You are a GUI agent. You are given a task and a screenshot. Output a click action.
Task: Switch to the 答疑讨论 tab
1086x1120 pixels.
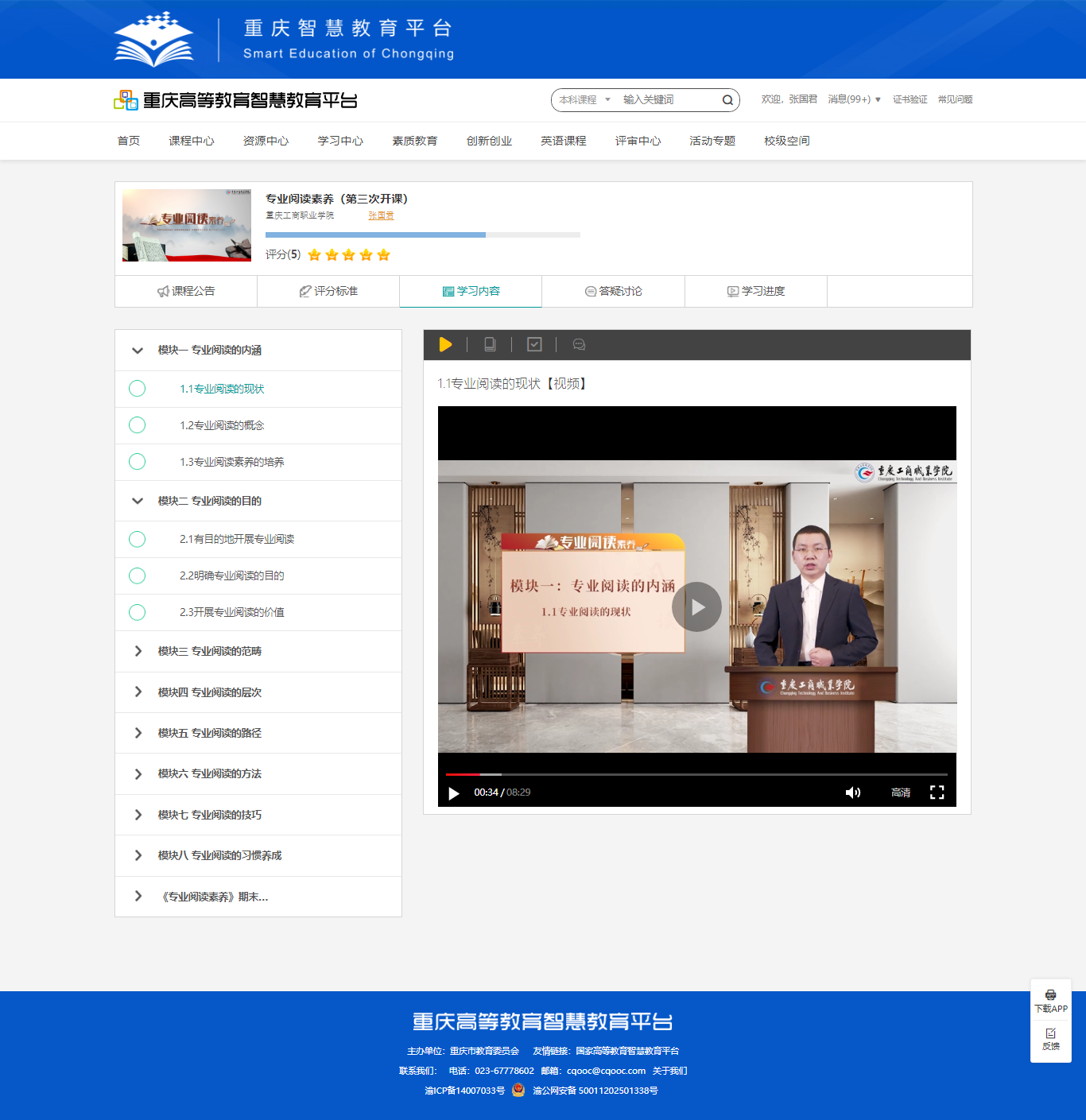click(613, 291)
